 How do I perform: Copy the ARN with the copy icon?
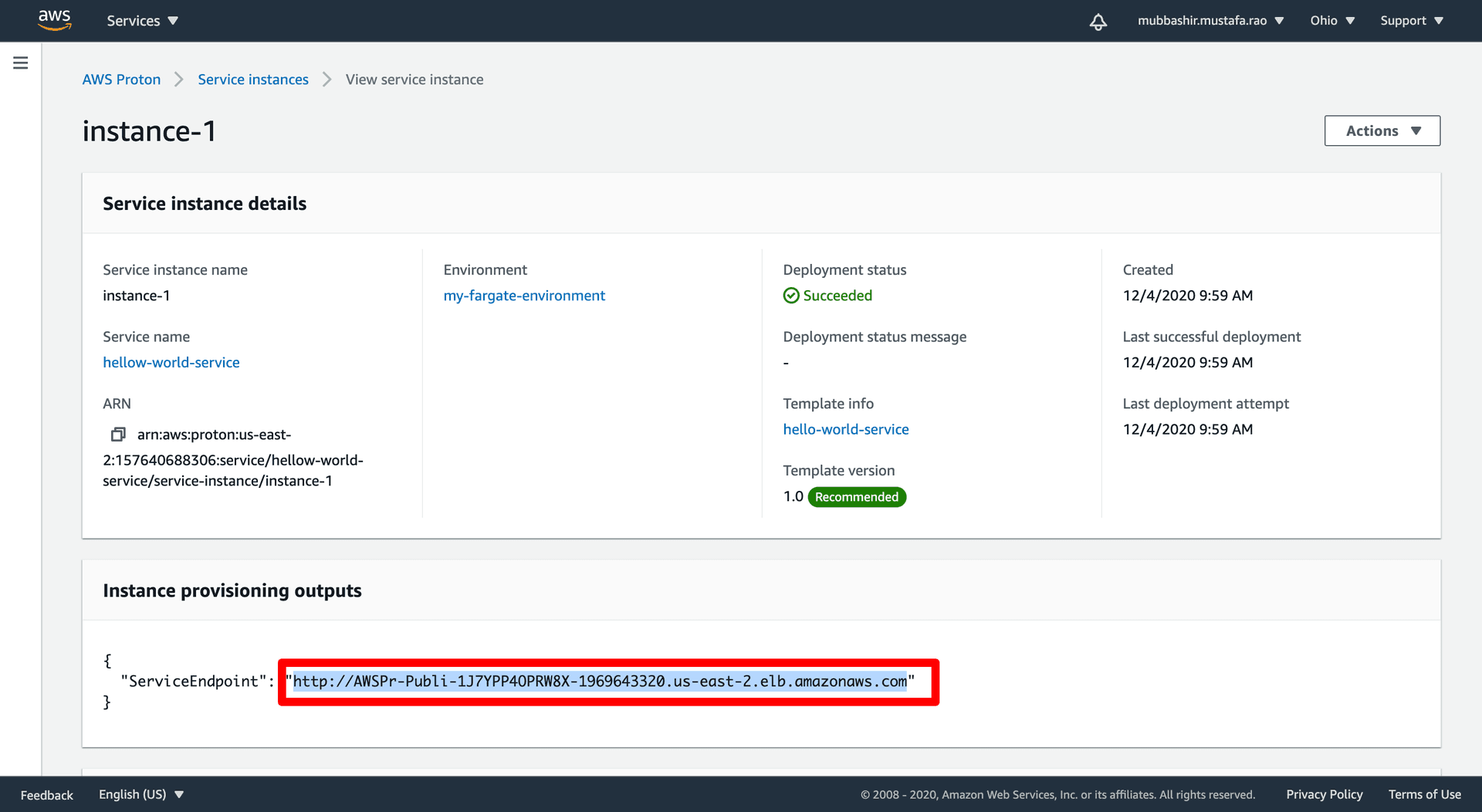(118, 435)
